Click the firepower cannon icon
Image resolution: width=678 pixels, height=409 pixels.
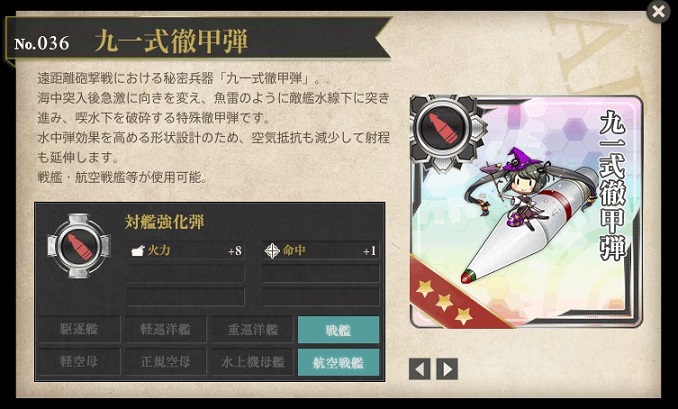[138, 251]
